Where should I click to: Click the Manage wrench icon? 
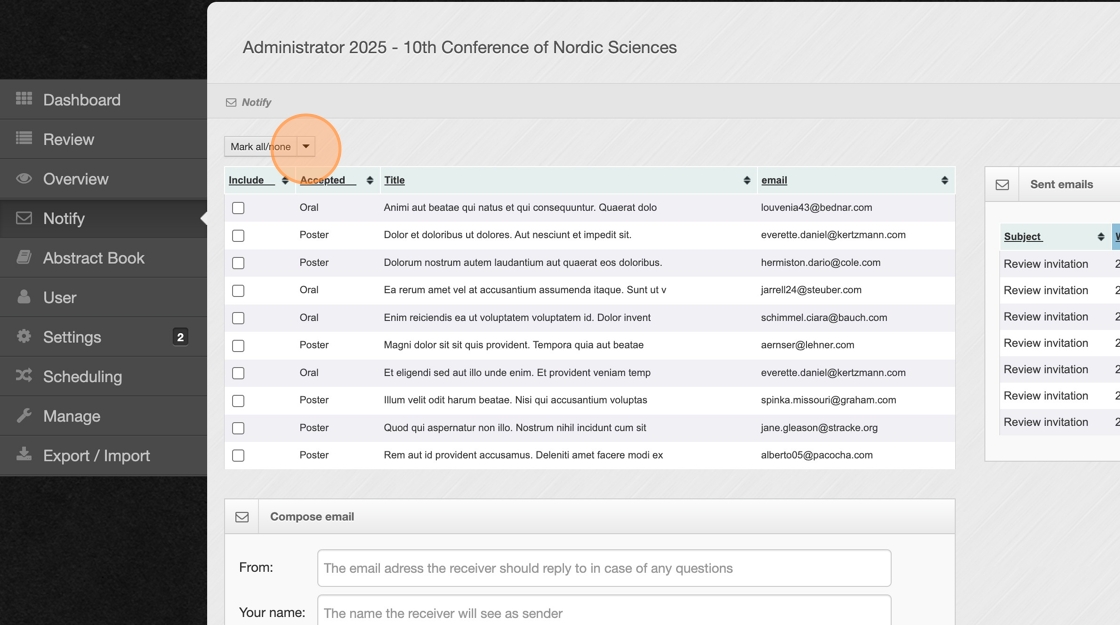(x=24, y=415)
